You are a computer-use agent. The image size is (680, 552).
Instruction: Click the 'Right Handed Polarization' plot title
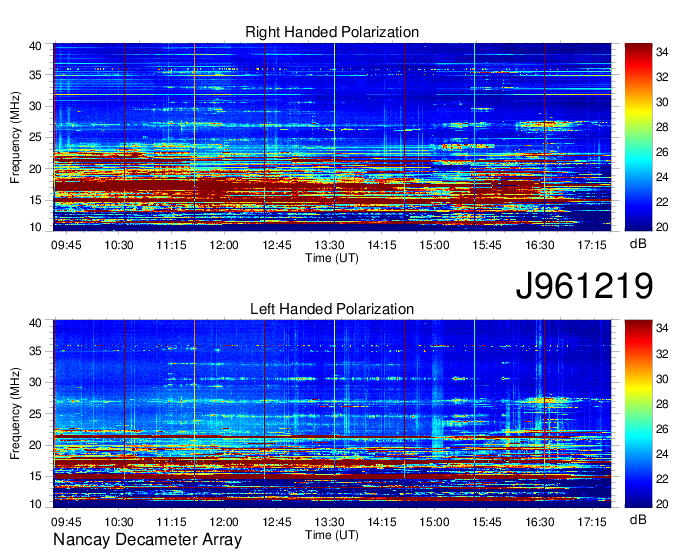332,32
